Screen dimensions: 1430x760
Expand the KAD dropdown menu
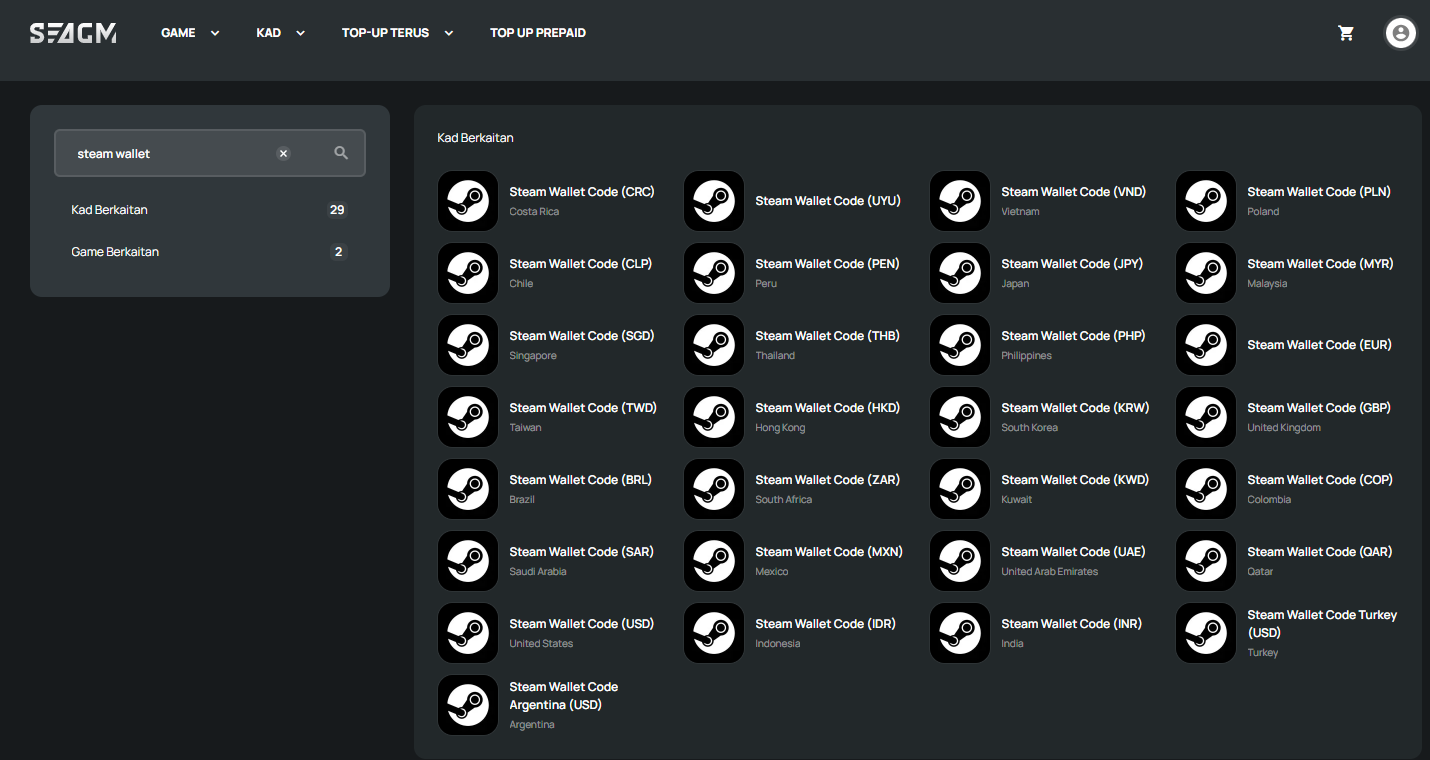281,33
